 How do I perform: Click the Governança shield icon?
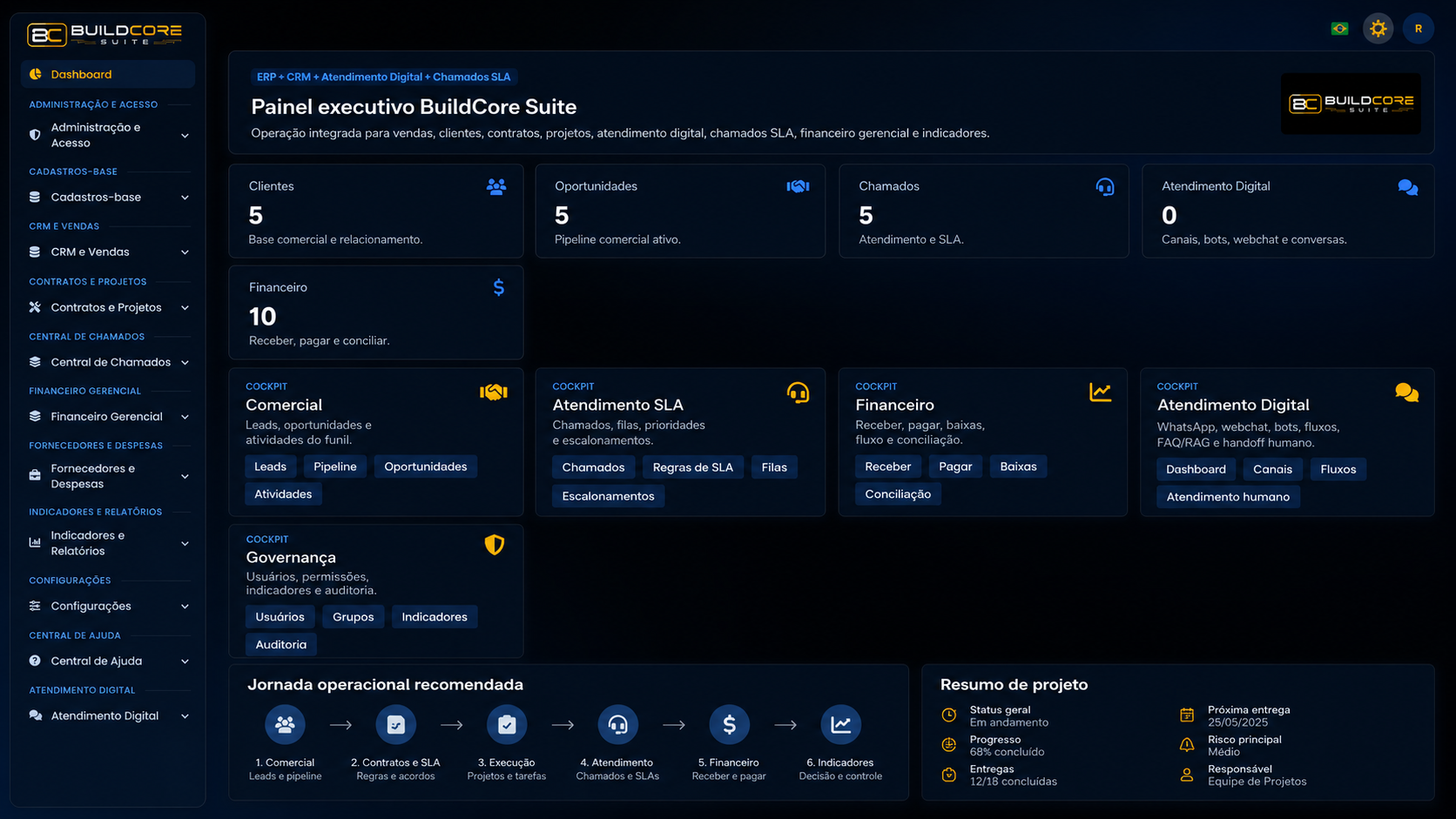(494, 545)
